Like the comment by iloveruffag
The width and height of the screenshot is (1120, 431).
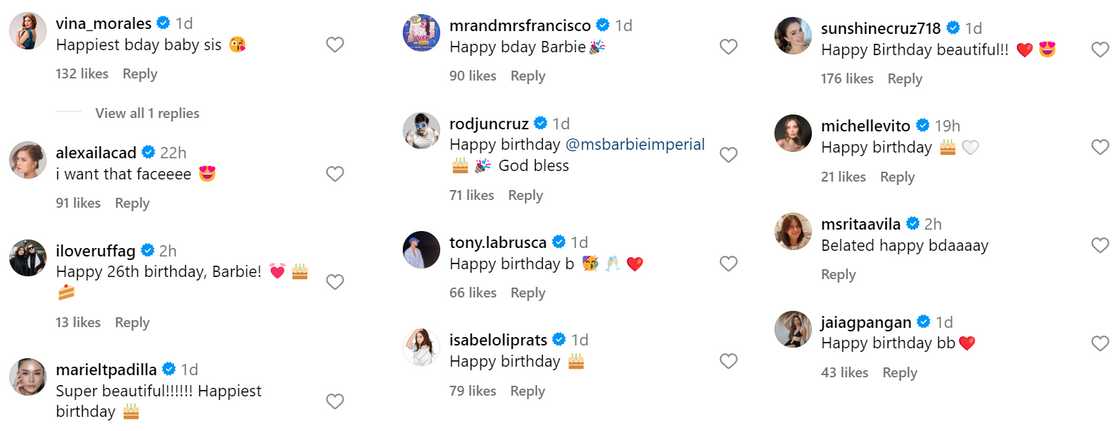(335, 282)
